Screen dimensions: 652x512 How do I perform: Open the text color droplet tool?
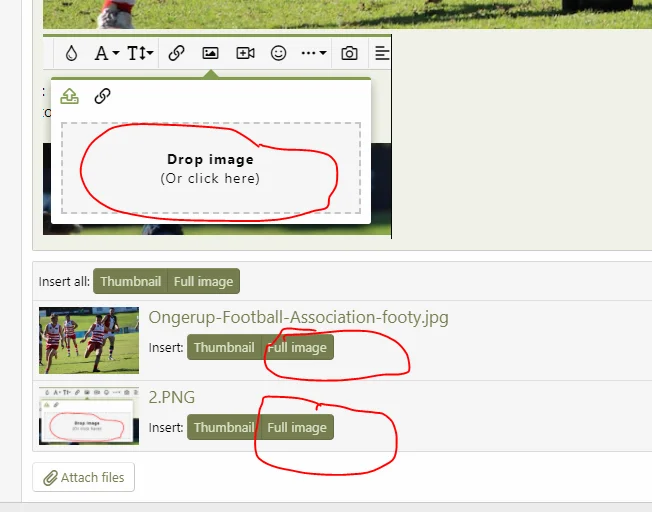pyautogui.click(x=72, y=53)
